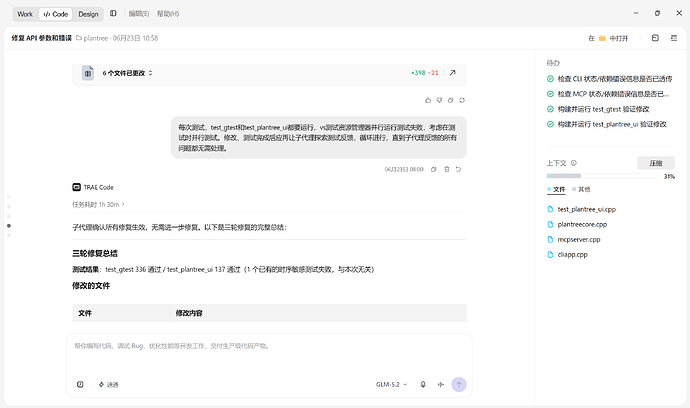Image resolution: width=690 pixels, height=408 pixels.
Task: Click the green check for test_plantree_ui todo
Action: 550,125
